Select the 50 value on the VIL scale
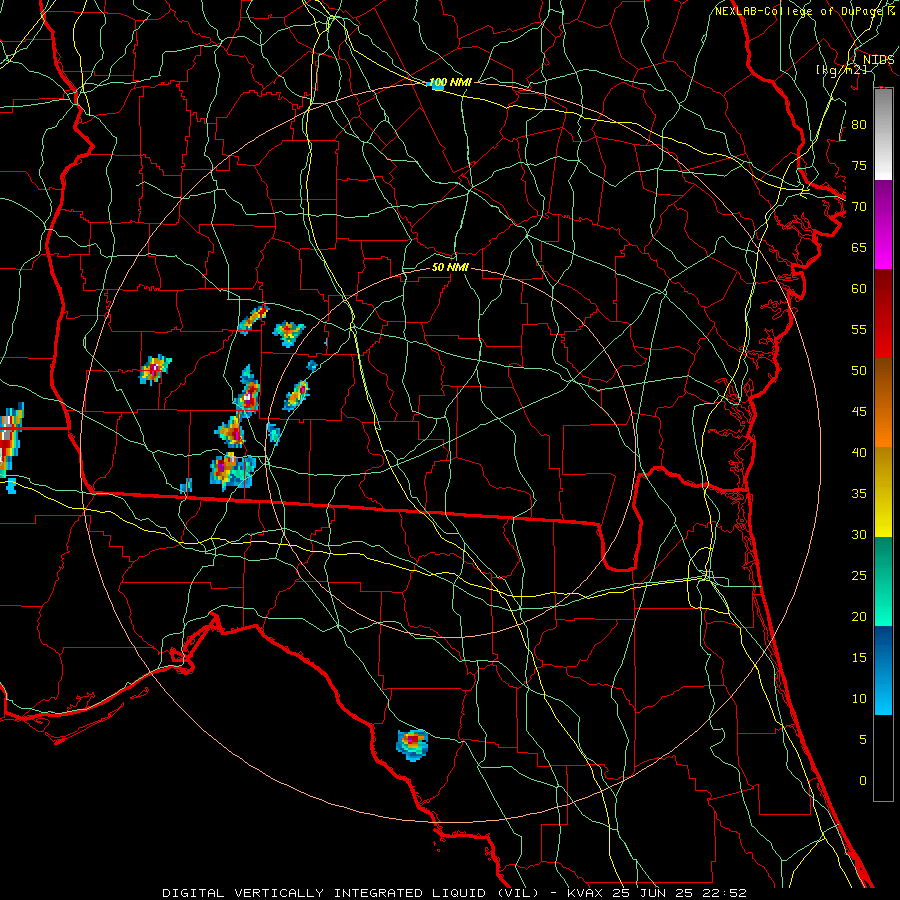This screenshot has width=900, height=900. click(x=859, y=371)
